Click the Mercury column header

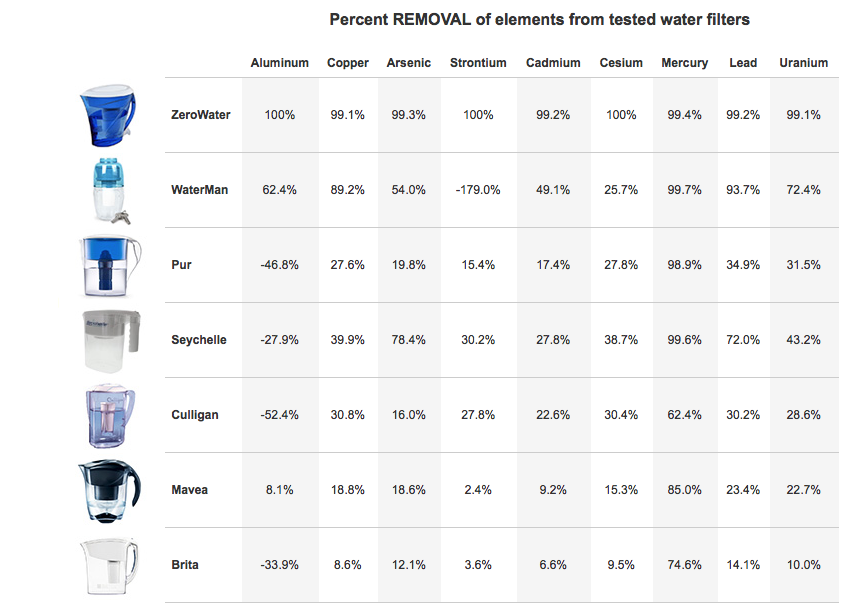point(684,63)
